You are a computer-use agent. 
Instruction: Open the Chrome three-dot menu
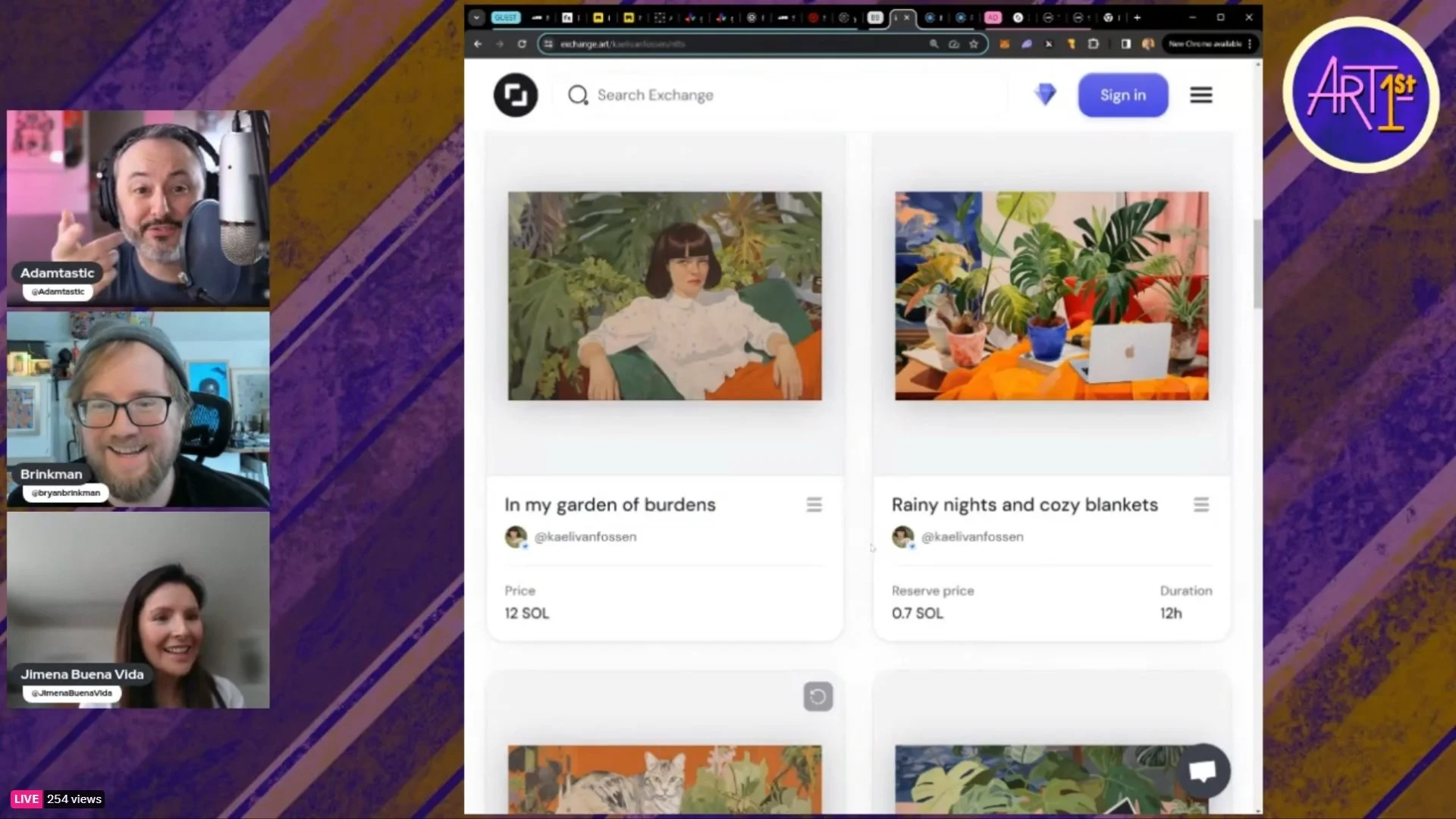(x=1250, y=44)
